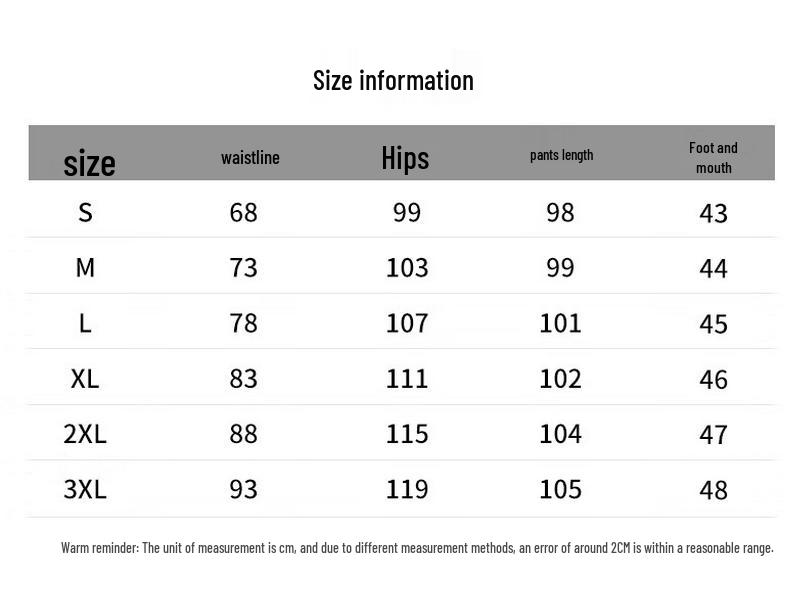Click the 'size' column header
The image size is (808, 606).
click(89, 162)
